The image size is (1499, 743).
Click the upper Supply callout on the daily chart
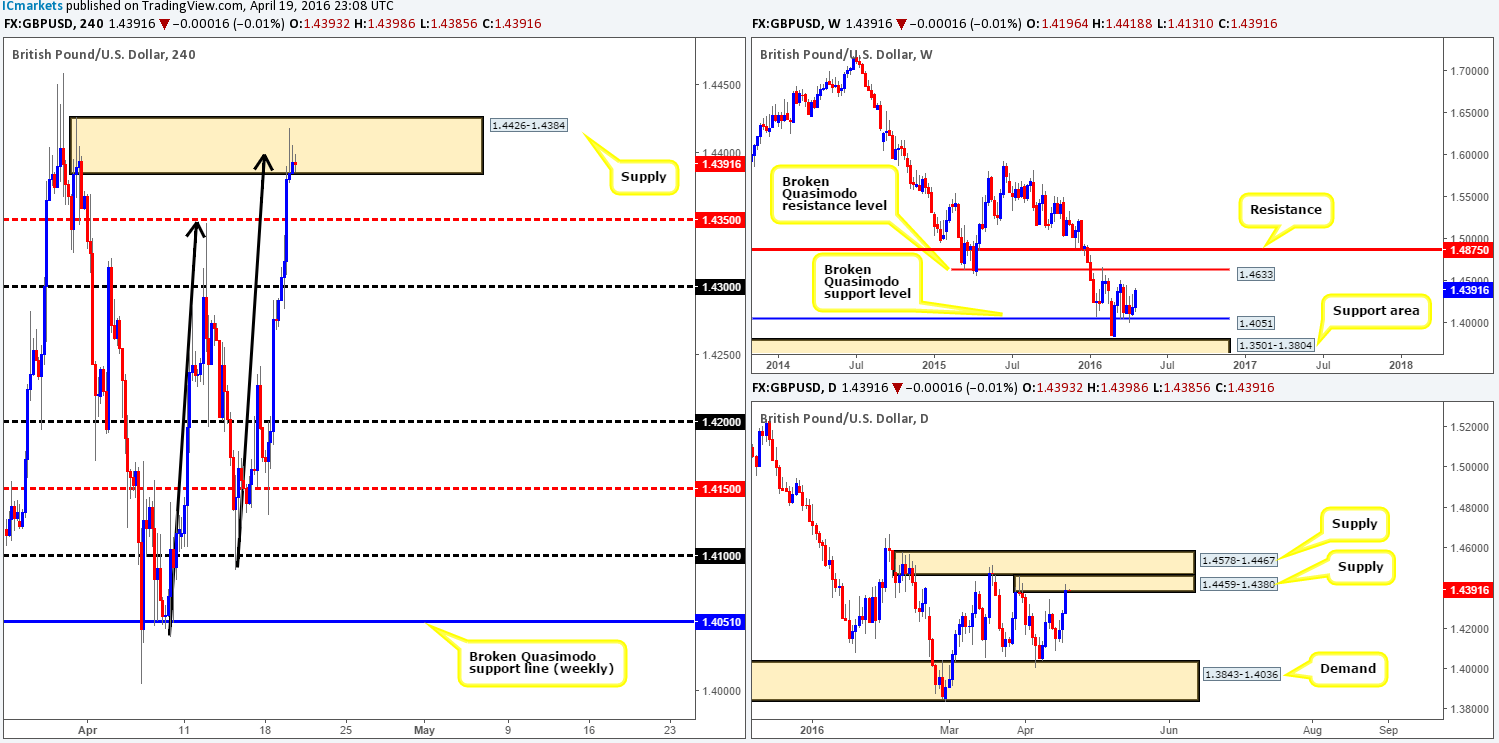tap(1355, 523)
